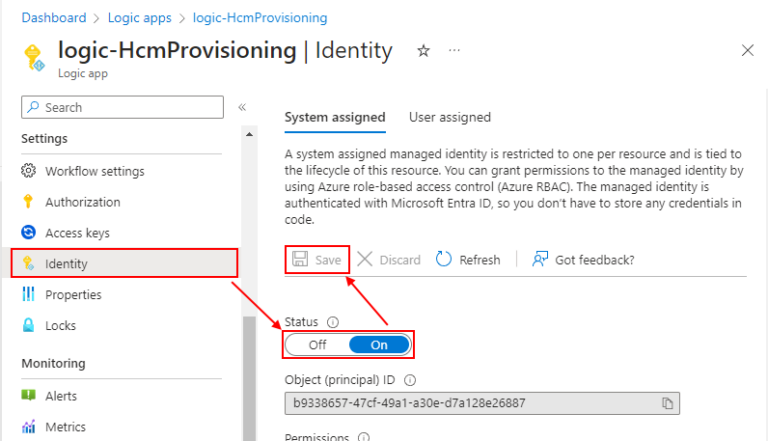Click the sidebar Search field
This screenshot has width=768, height=441.
coord(122,107)
